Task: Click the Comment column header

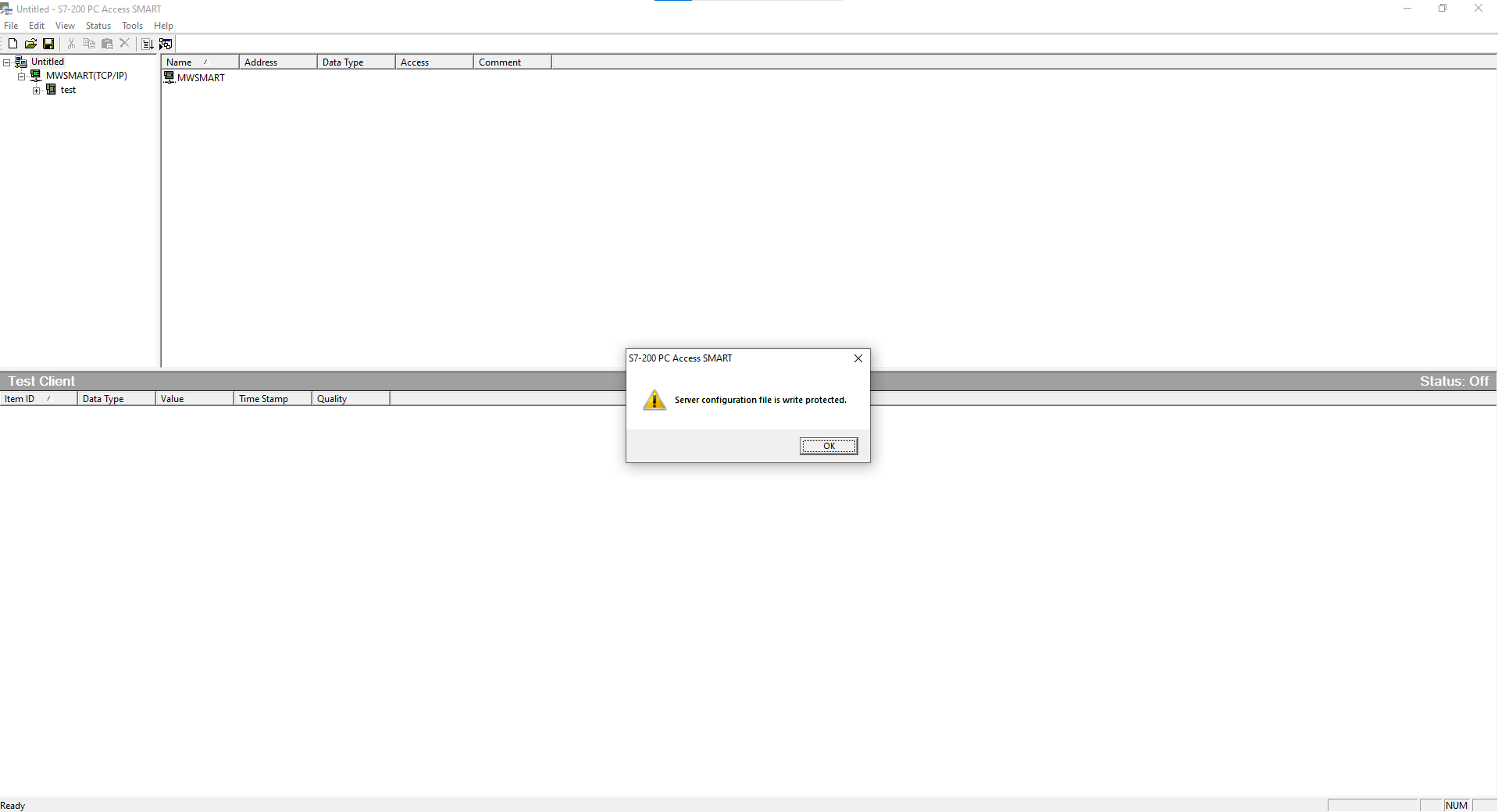Action: tap(512, 62)
